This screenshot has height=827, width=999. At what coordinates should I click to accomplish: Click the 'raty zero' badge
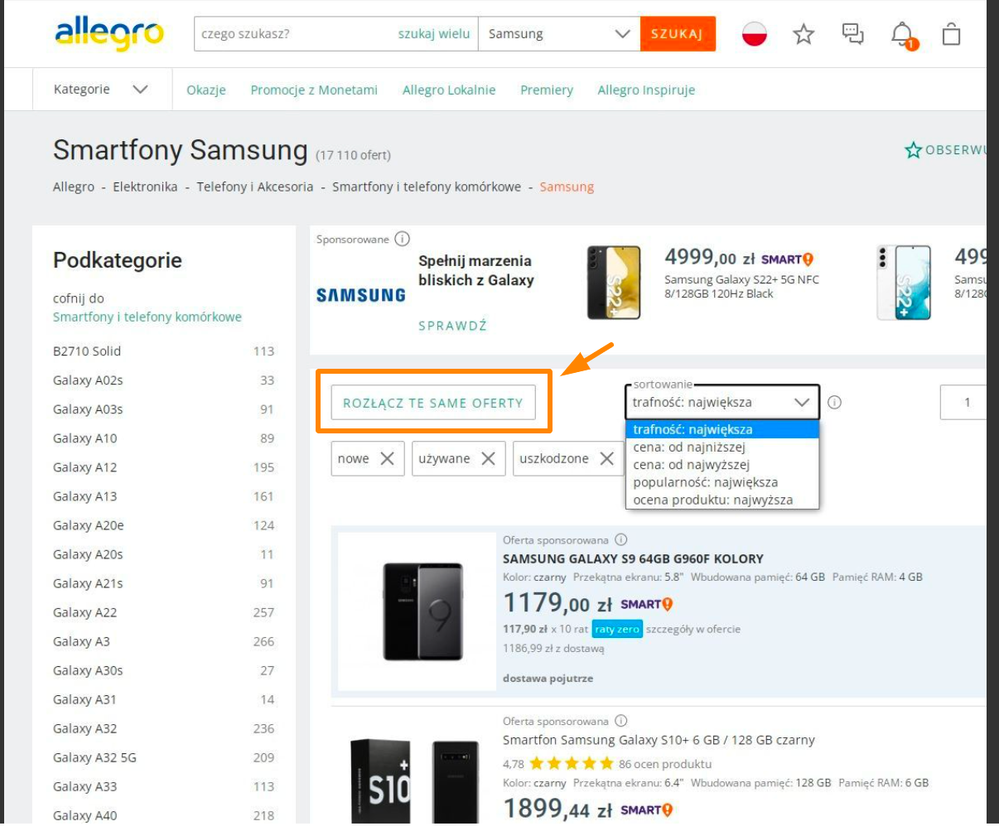[x=617, y=629]
